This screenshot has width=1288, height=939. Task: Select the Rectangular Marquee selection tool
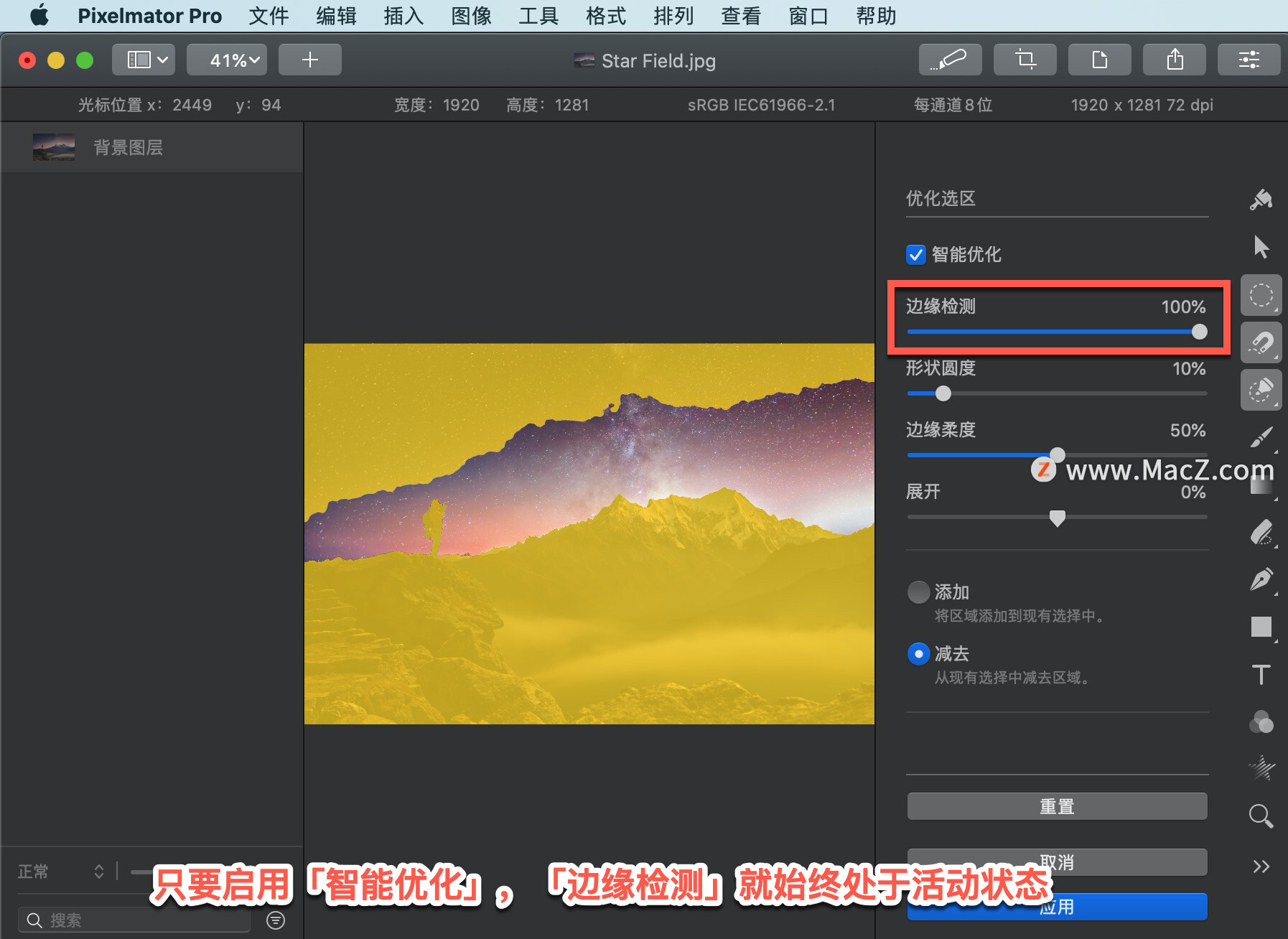pos(1261,295)
